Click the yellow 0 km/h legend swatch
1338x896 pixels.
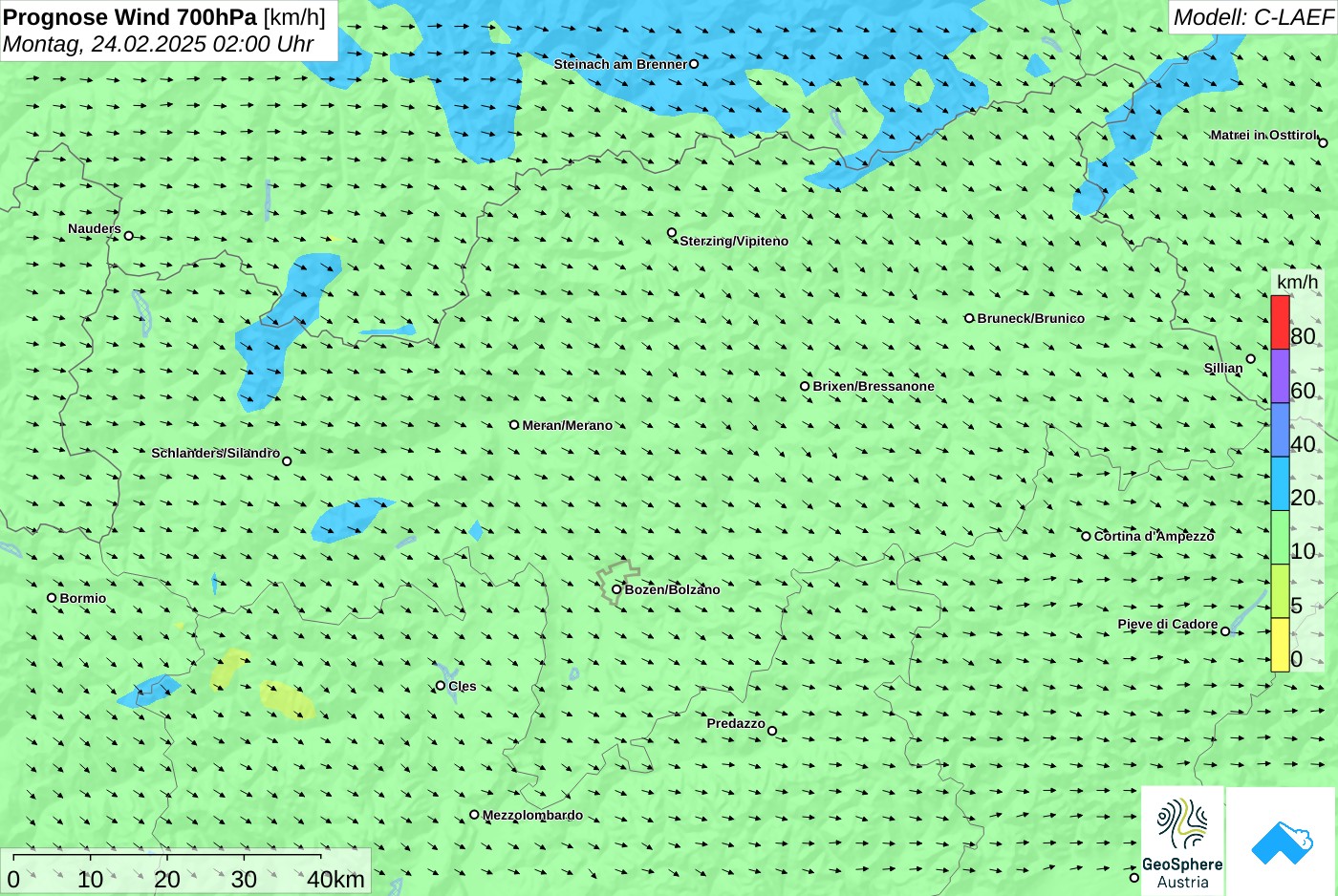[x=1280, y=645]
